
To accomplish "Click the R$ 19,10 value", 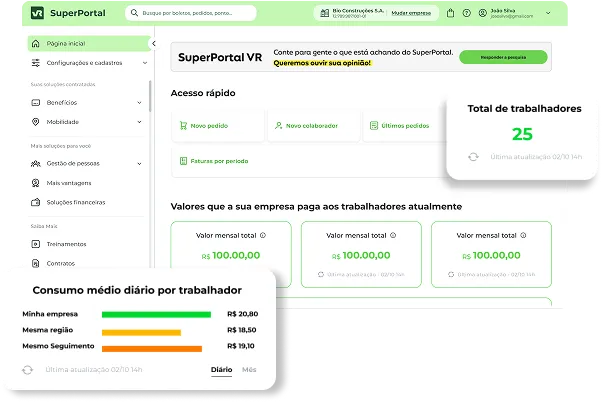I will 241,346.
